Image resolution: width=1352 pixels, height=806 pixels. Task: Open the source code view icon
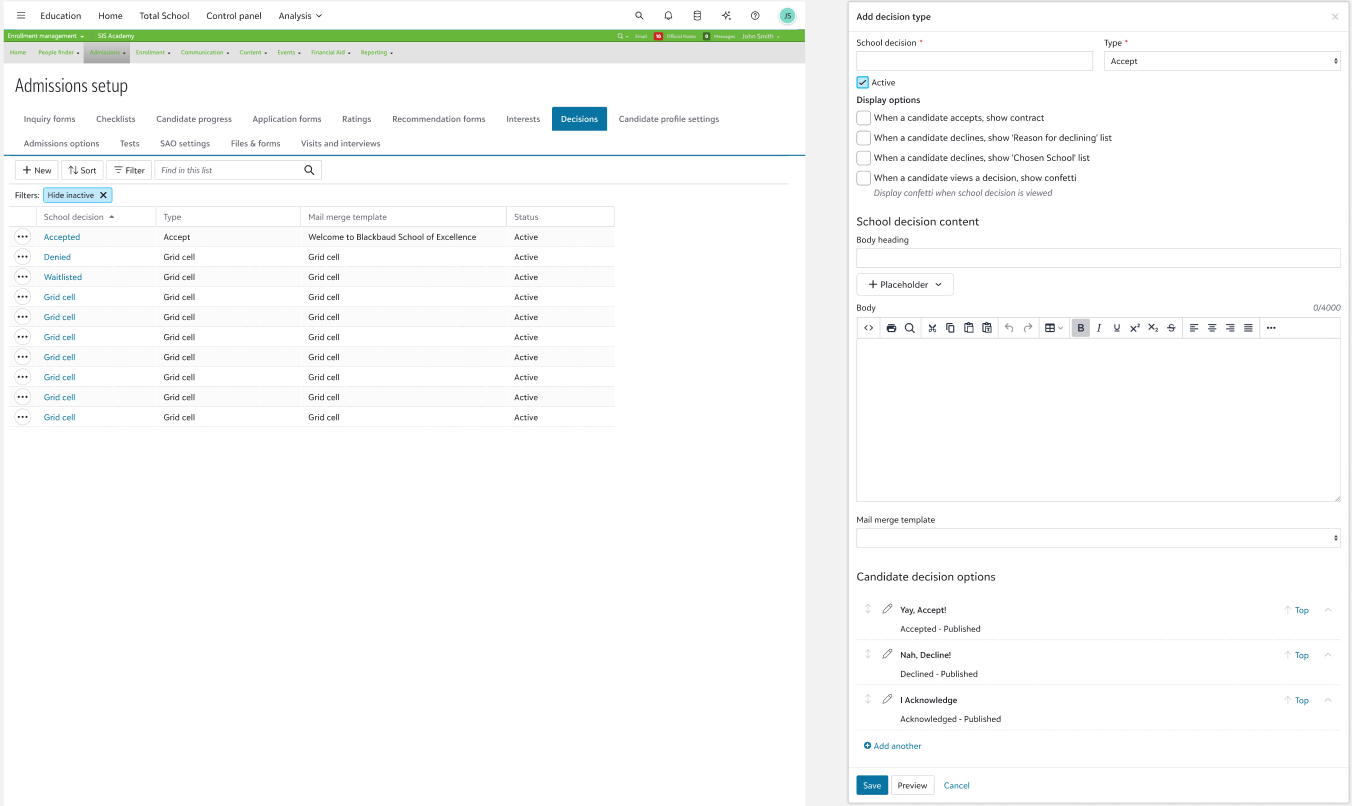coord(867,327)
